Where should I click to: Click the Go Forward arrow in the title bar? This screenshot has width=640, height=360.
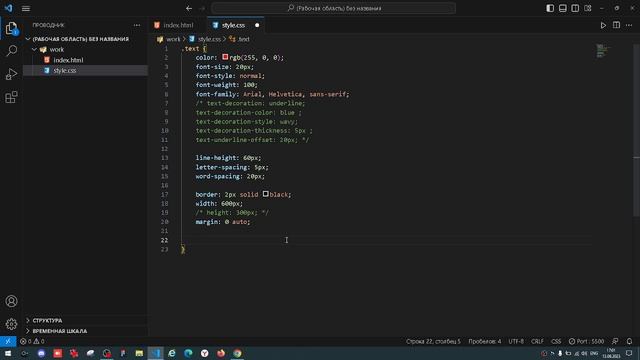click(x=202, y=8)
